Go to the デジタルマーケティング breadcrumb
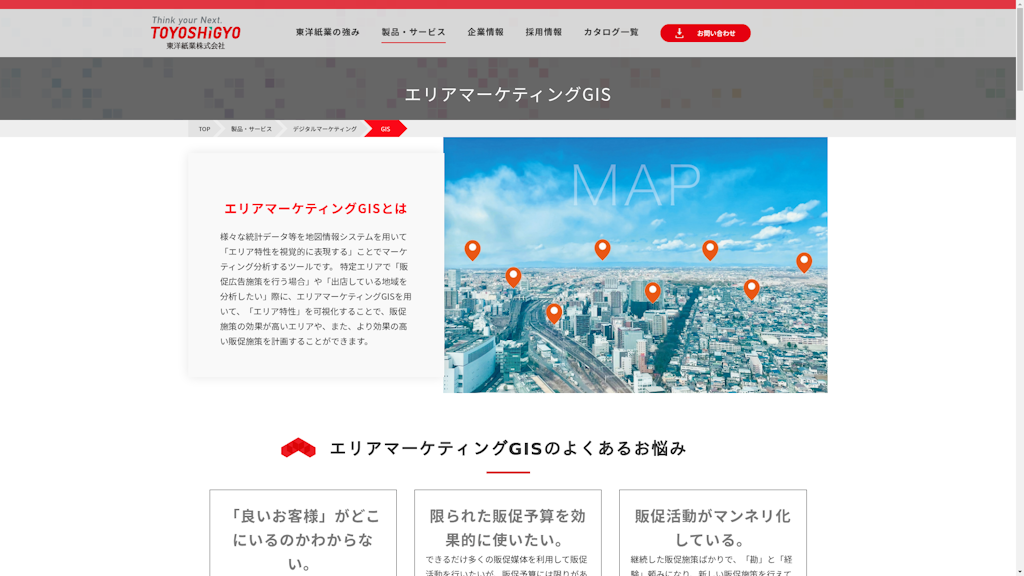This screenshot has height=576, width=1024. pos(324,129)
